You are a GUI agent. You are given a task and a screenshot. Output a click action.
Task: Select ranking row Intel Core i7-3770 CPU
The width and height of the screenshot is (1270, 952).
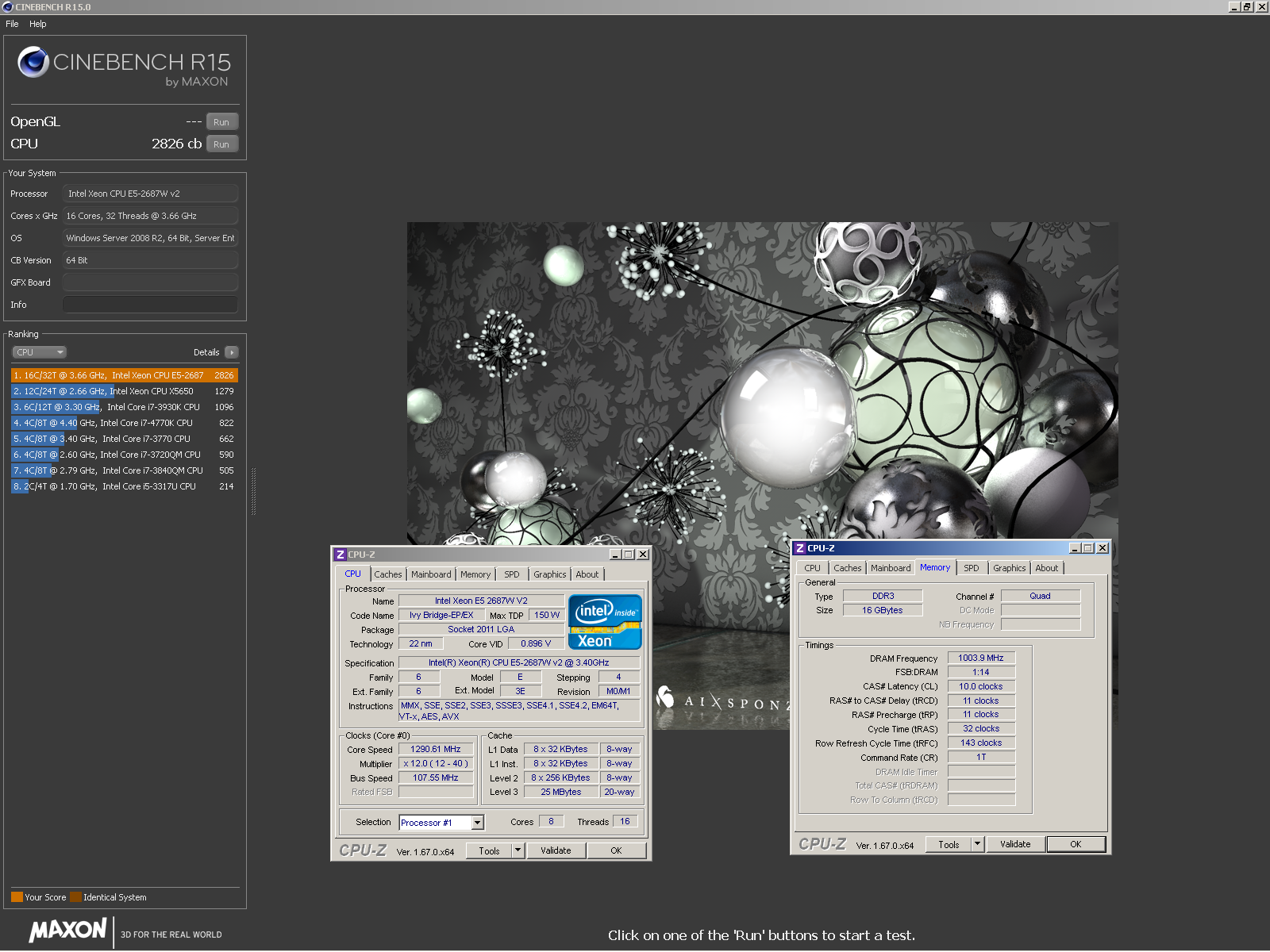pyautogui.click(x=125, y=439)
